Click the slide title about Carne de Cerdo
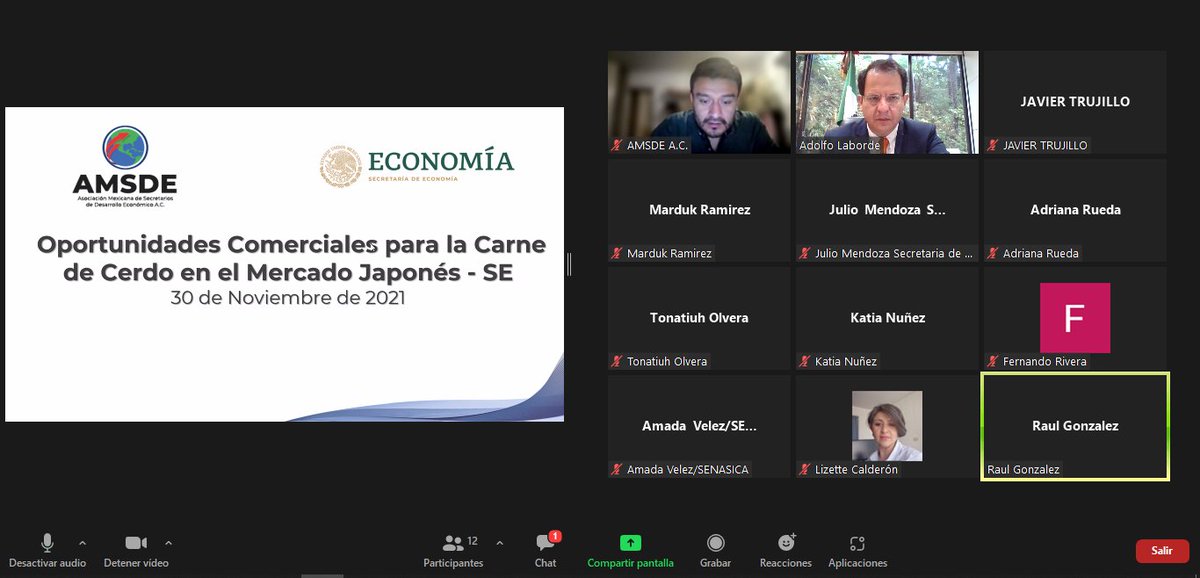1200x578 pixels. [x=291, y=257]
